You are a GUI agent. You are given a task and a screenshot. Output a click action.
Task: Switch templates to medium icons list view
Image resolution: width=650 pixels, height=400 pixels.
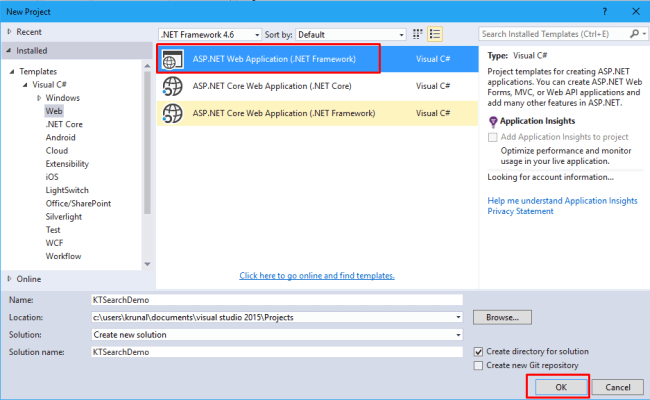[x=434, y=34]
